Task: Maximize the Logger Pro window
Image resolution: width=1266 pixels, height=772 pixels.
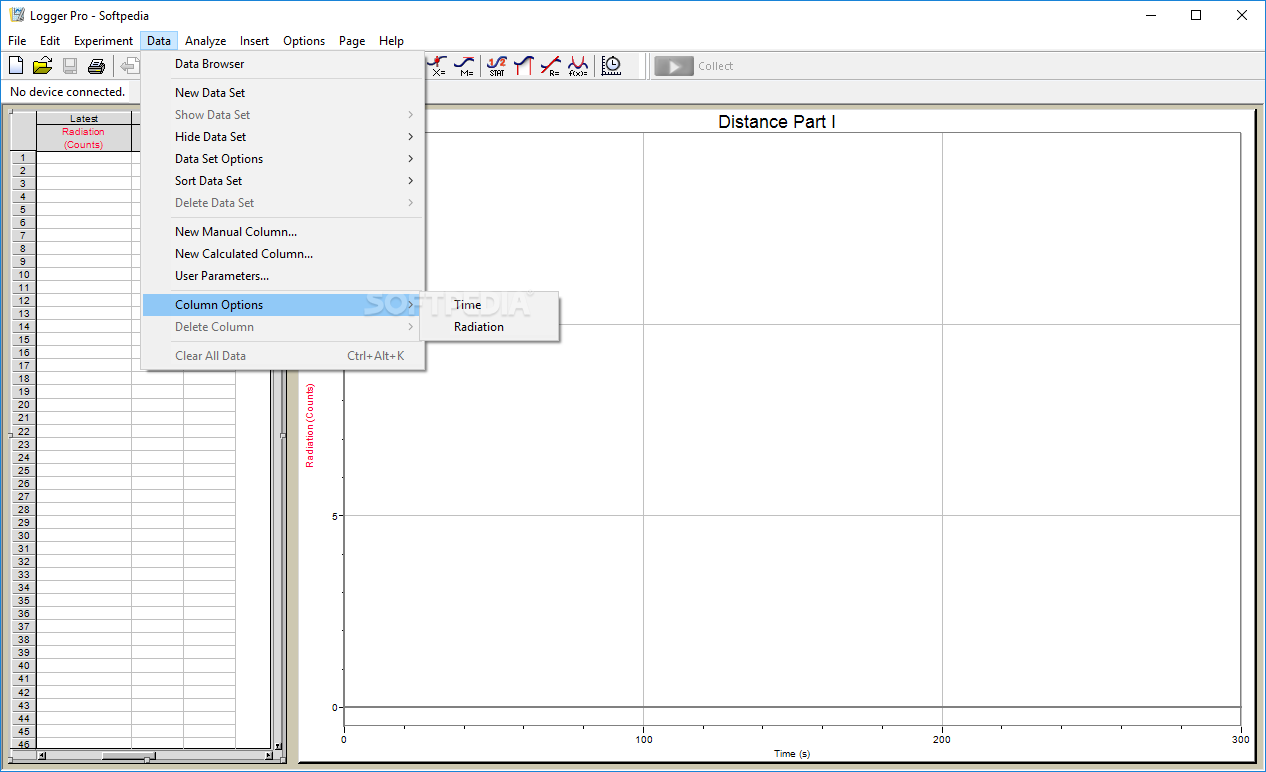Action: point(1196,15)
